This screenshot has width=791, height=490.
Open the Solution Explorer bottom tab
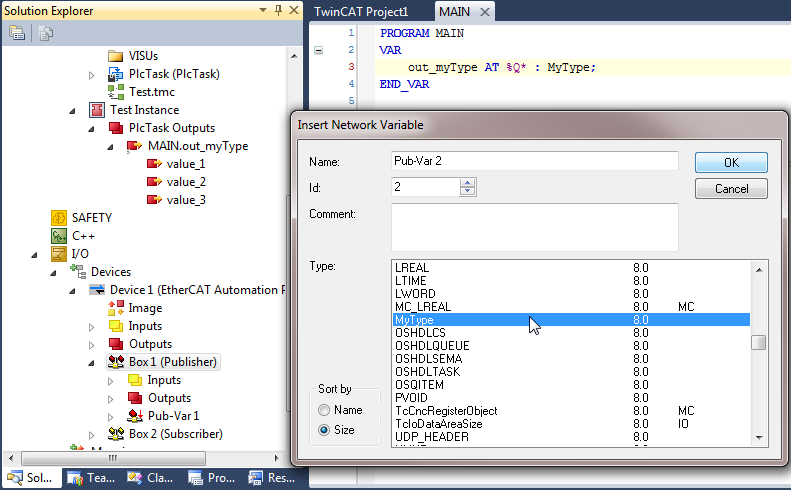(30, 478)
